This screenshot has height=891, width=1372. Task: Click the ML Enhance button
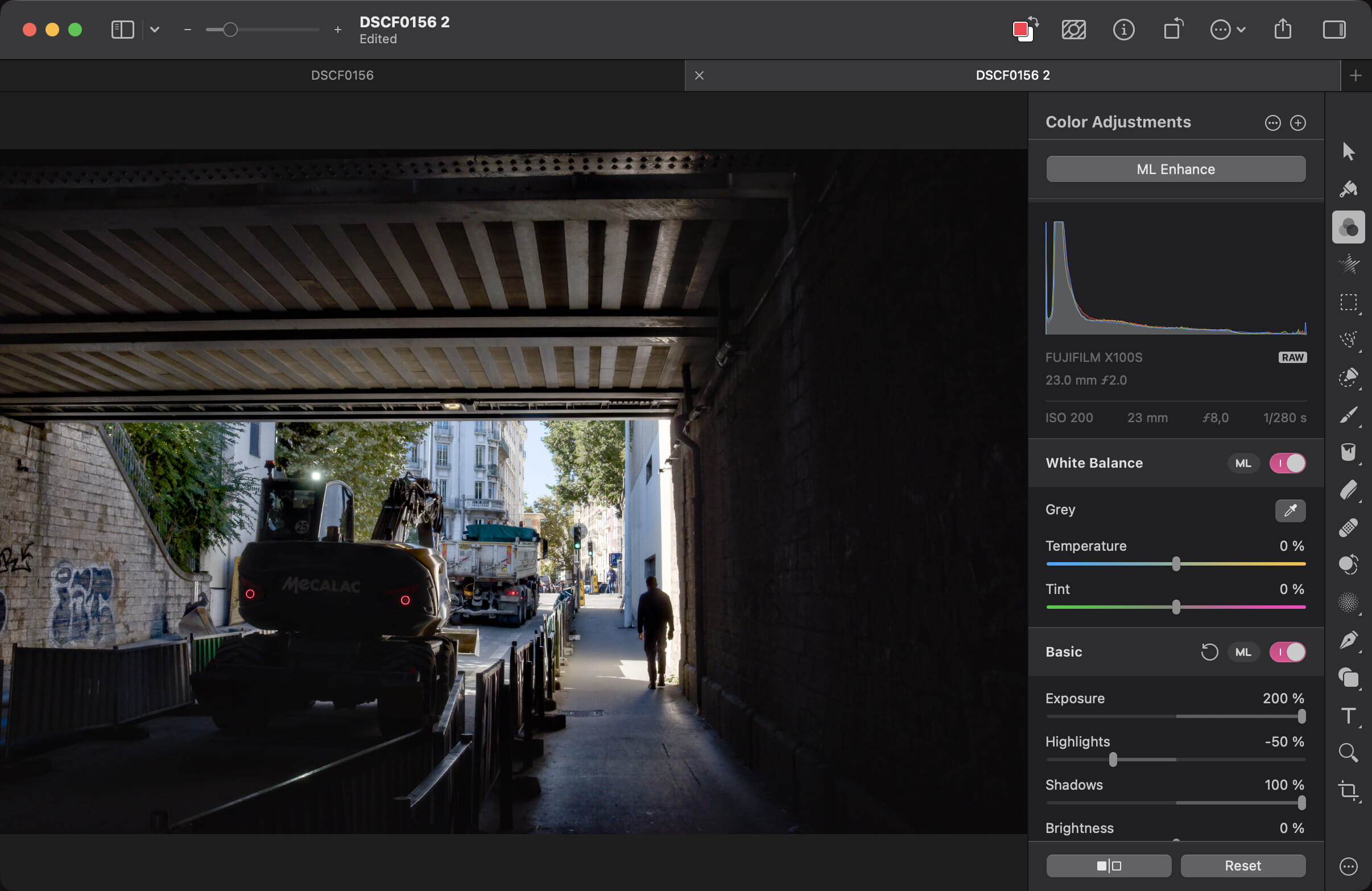[1175, 169]
